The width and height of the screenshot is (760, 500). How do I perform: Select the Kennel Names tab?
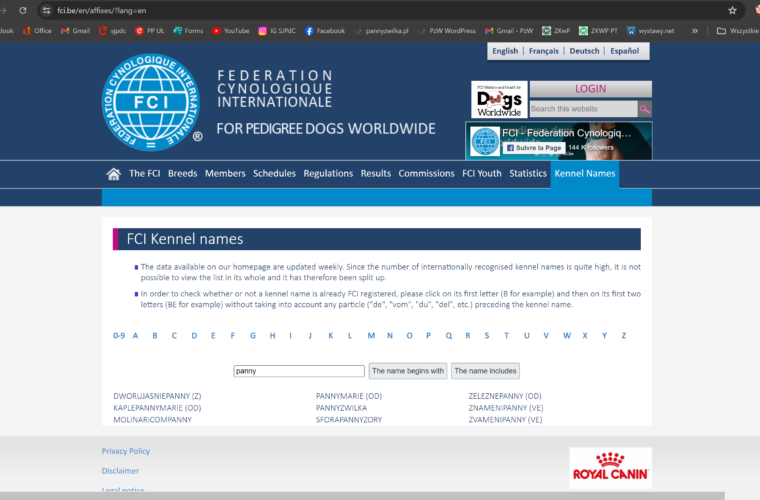coord(585,174)
